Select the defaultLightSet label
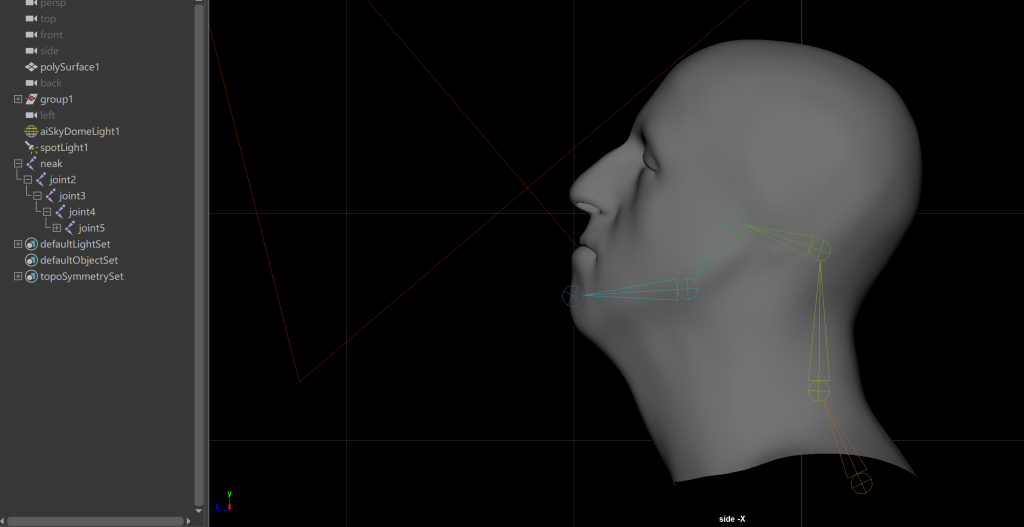The height and width of the screenshot is (527, 1024). [x=75, y=244]
